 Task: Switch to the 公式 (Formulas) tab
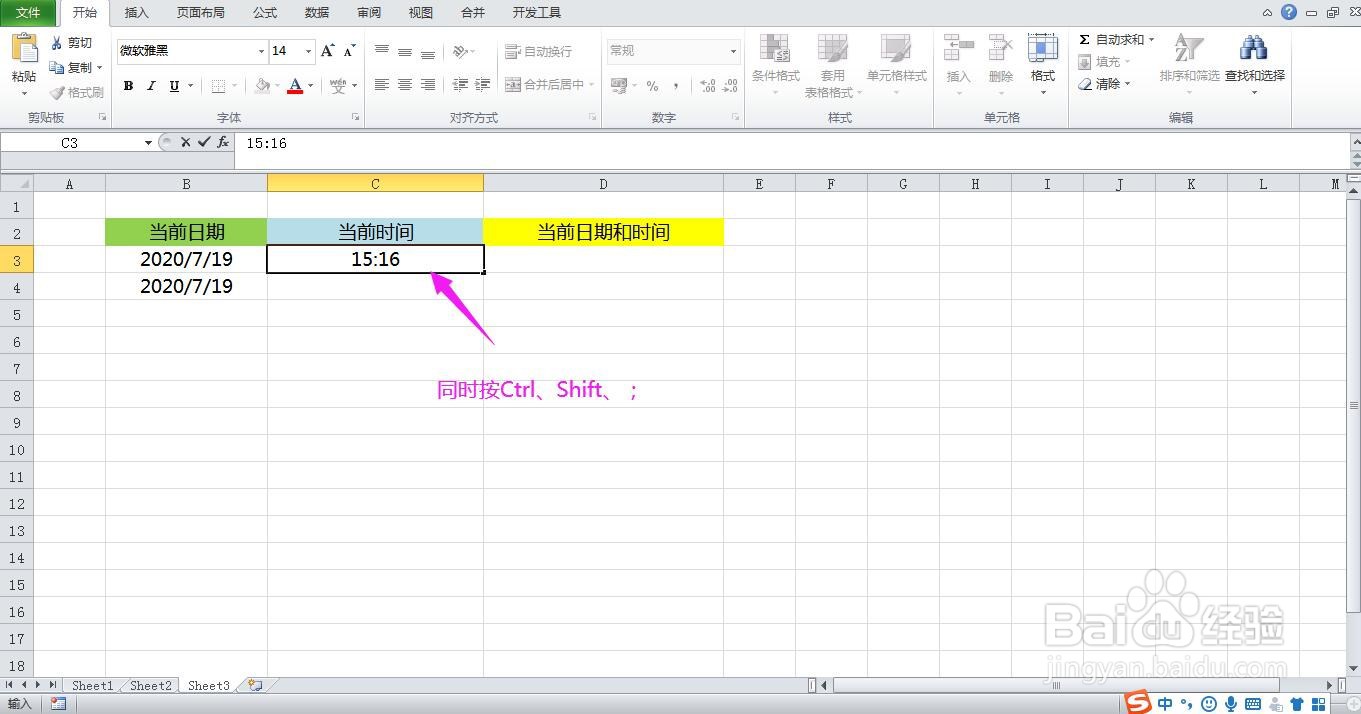click(265, 12)
